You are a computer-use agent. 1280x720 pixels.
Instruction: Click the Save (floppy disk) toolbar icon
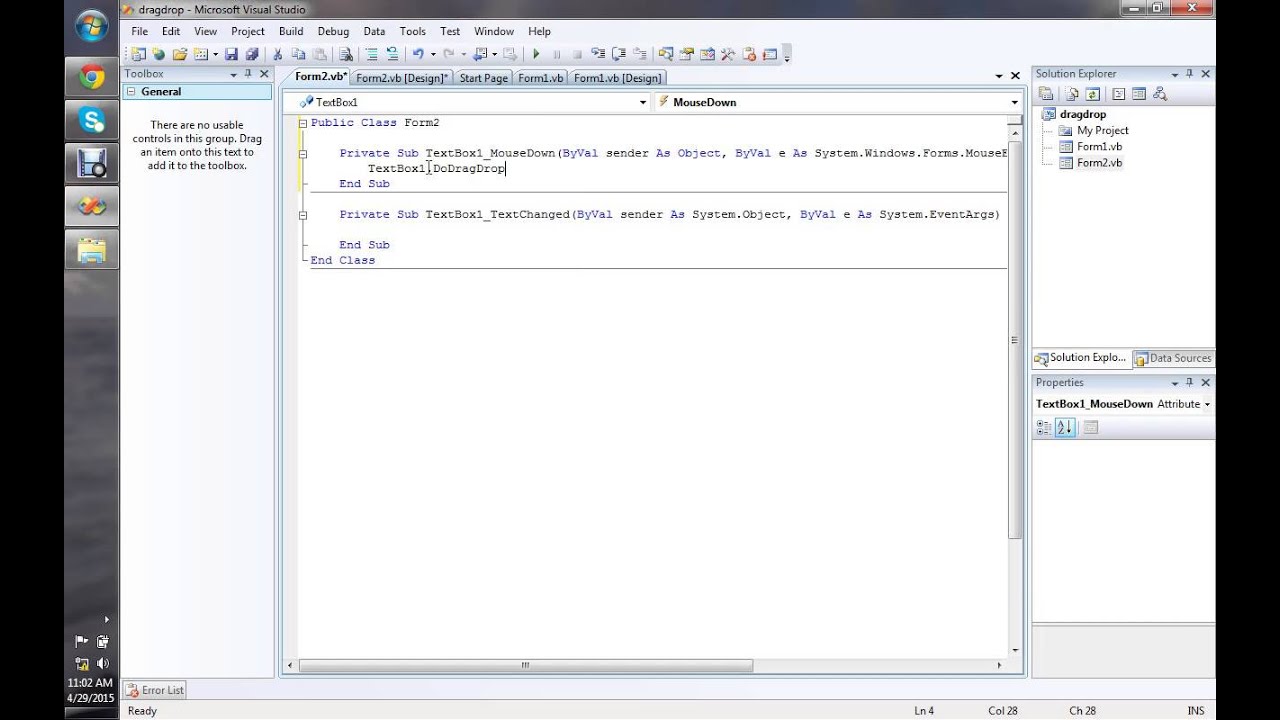[231, 55]
